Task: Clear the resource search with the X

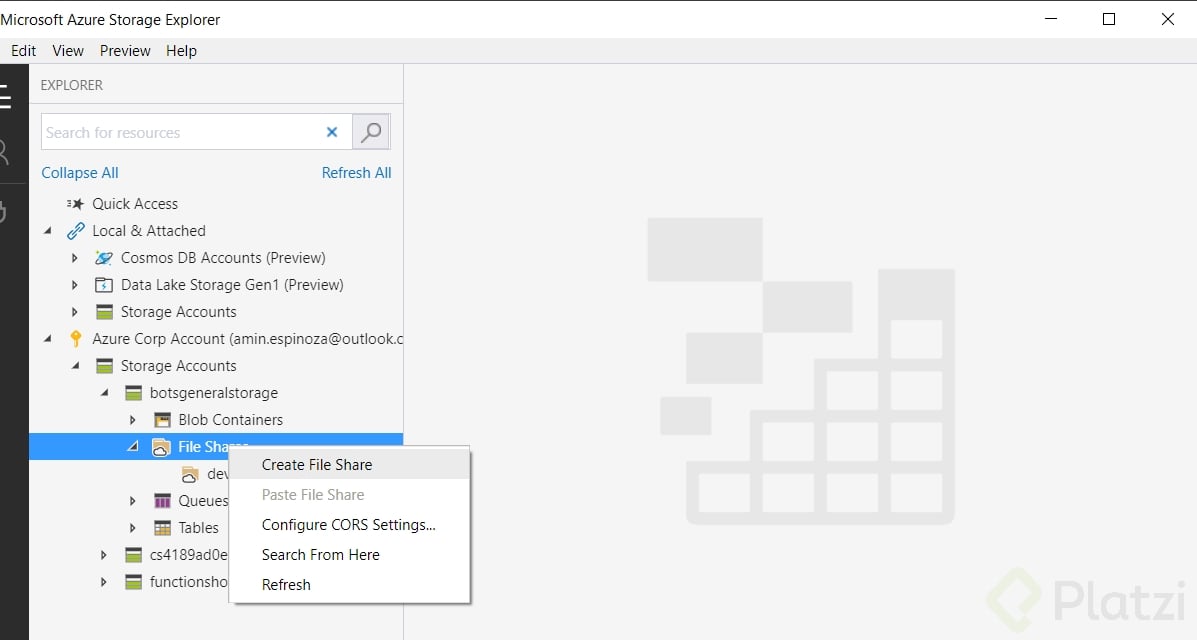Action: [332, 132]
